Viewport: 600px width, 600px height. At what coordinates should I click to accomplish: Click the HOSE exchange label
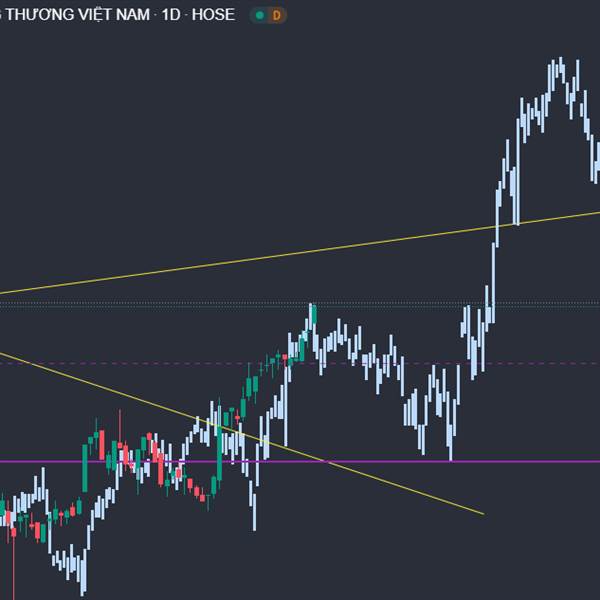[213, 15]
